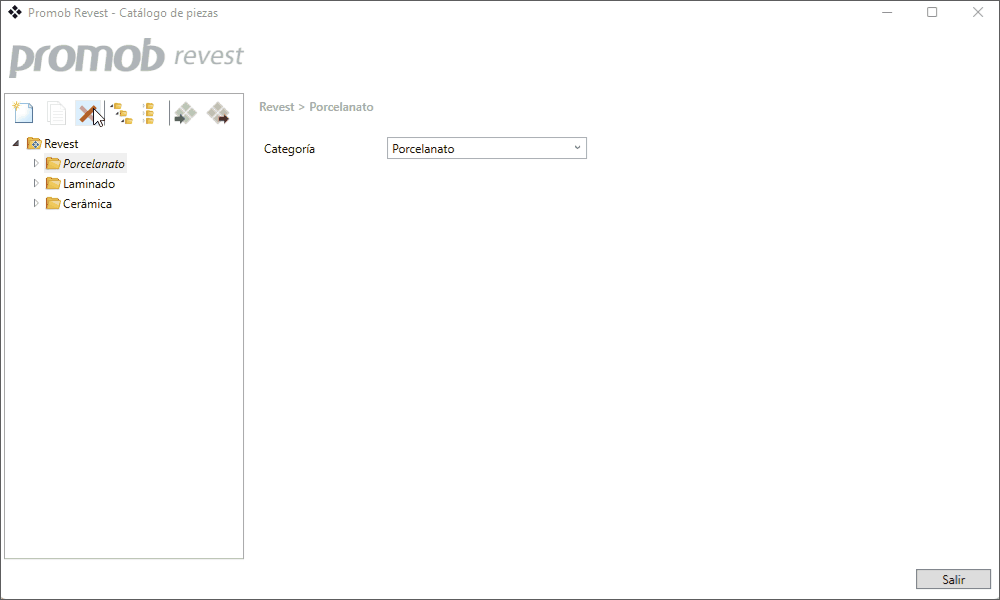Export pieces with the dark-arrow tile icon
1000x600 pixels.
coord(218,113)
